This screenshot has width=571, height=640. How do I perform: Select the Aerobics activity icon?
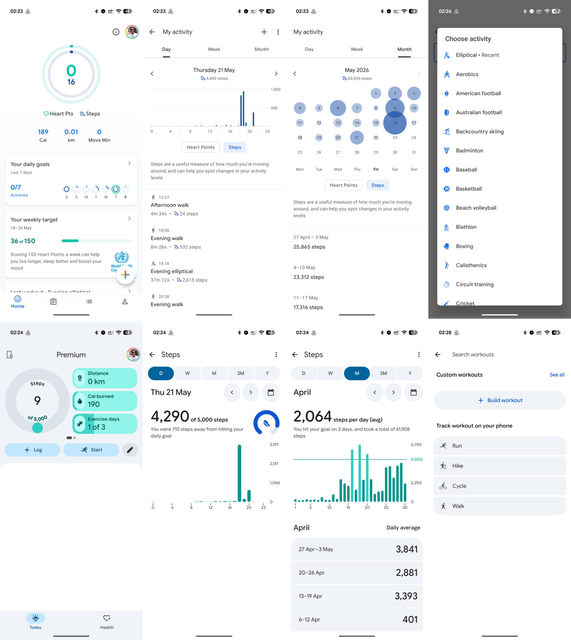447,74
